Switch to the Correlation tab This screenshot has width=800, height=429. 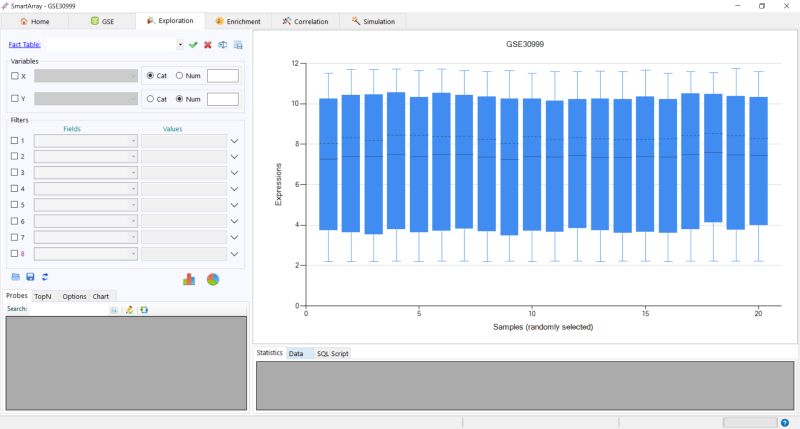click(x=305, y=21)
